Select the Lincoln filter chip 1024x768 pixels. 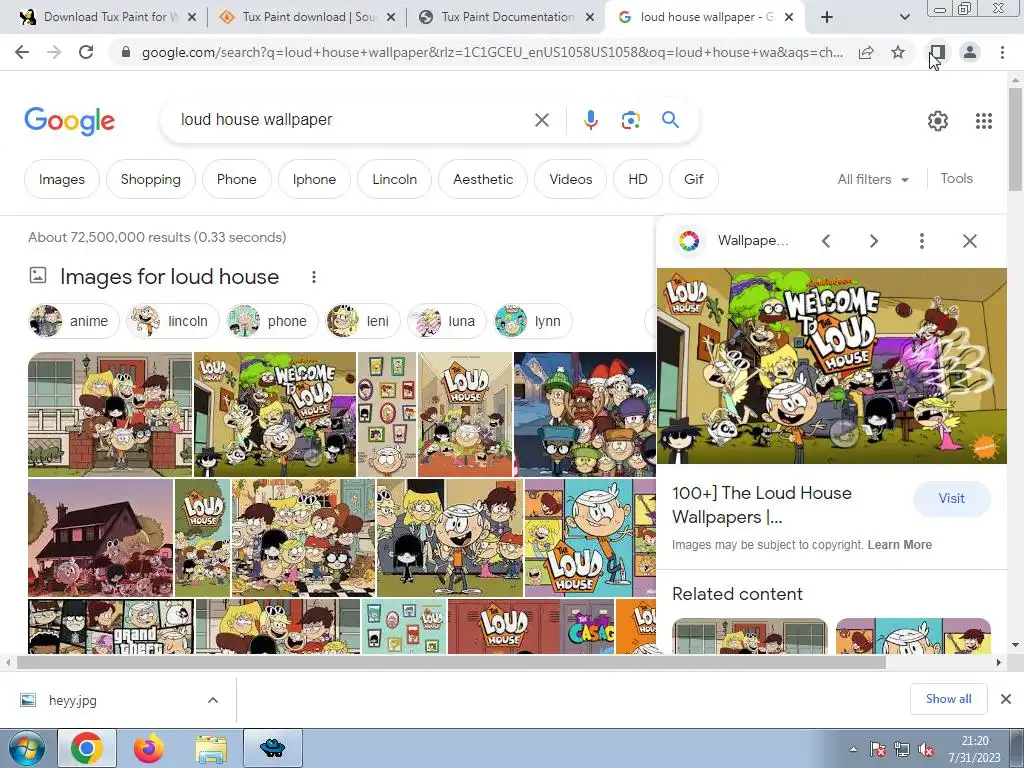394,179
